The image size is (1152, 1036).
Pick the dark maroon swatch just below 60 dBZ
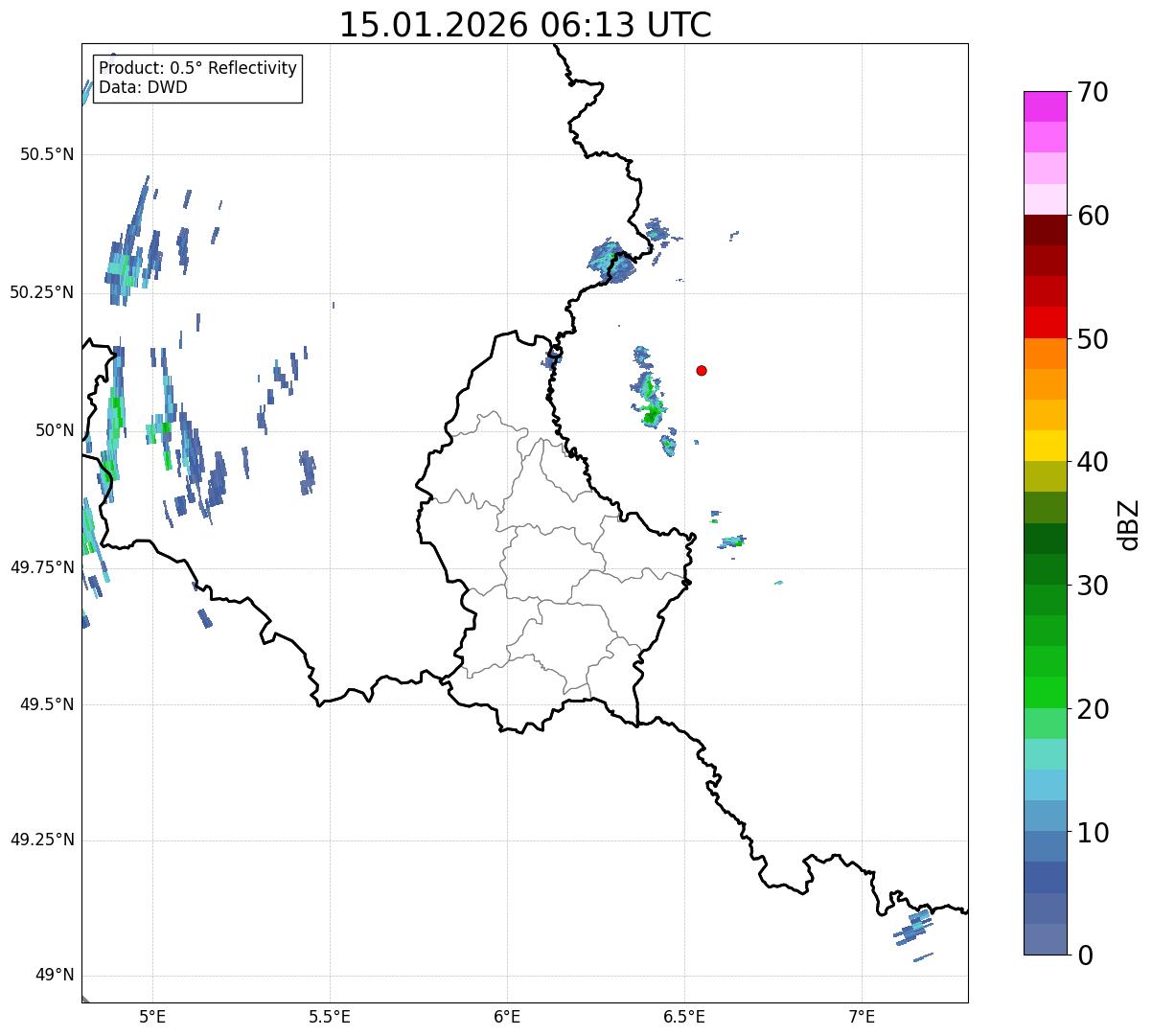(x=1045, y=231)
